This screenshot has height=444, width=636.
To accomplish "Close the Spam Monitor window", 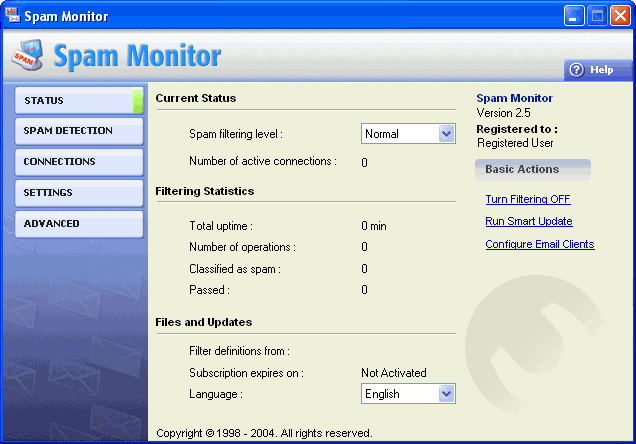I will pyautogui.click(x=620, y=16).
